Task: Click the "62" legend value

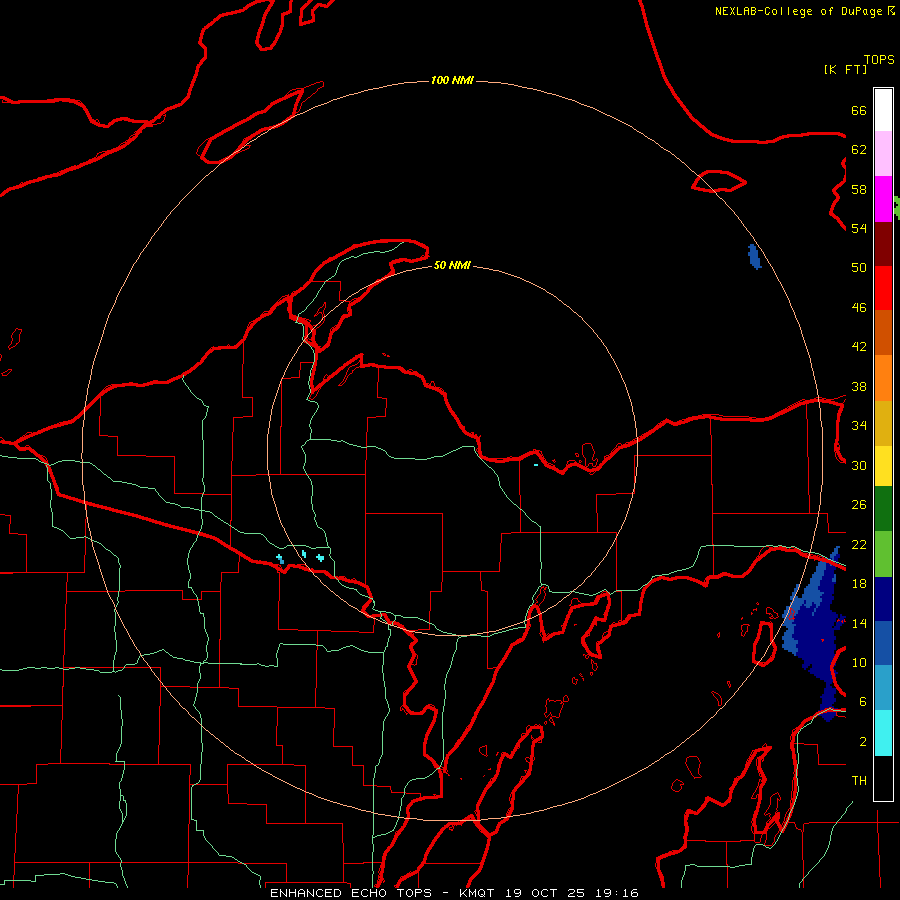Action: 859,150
